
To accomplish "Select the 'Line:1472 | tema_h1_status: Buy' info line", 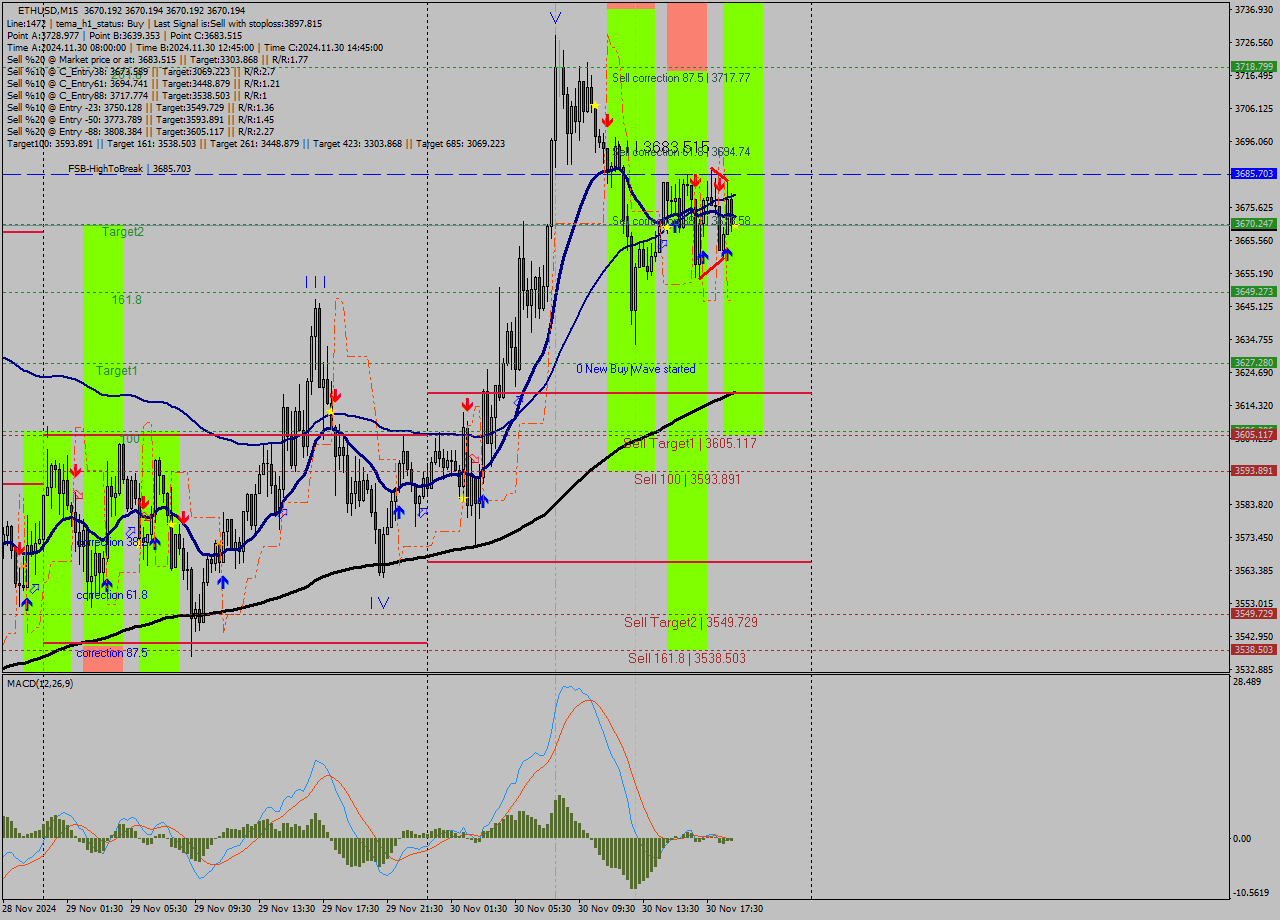I will pyautogui.click(x=165, y=23).
